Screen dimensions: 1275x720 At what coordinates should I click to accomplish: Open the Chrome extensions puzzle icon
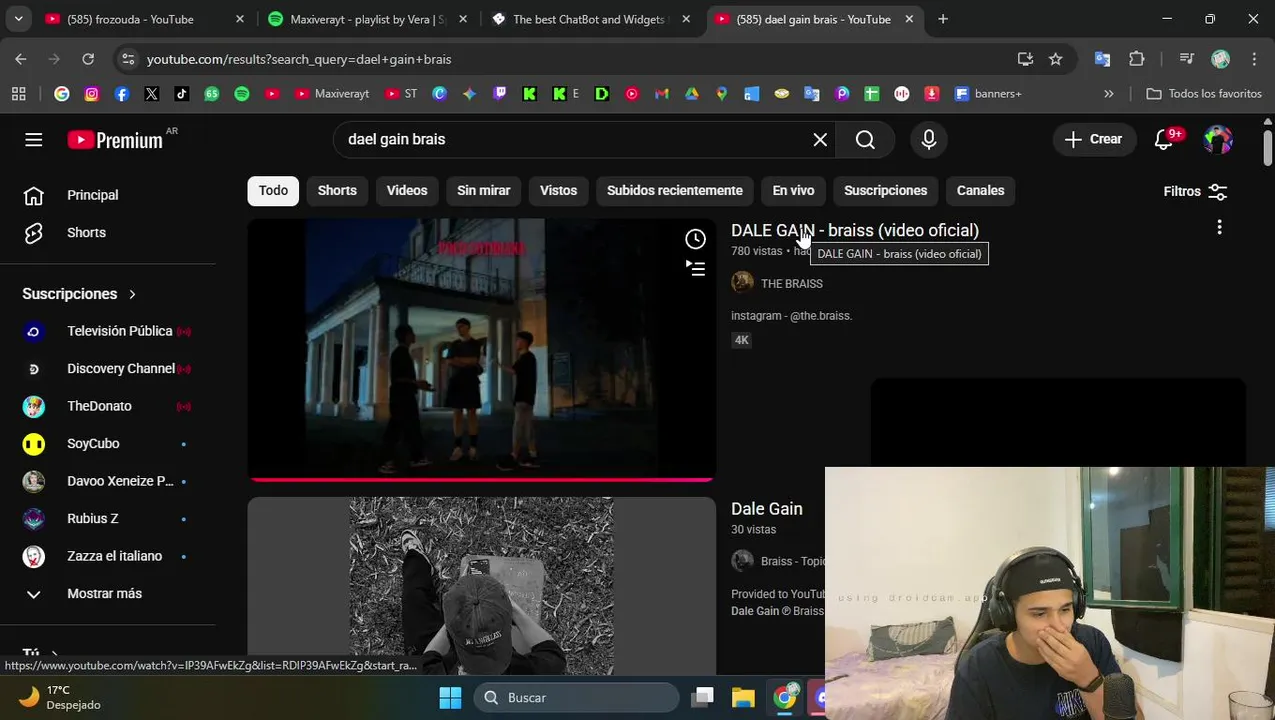pos(1137,59)
